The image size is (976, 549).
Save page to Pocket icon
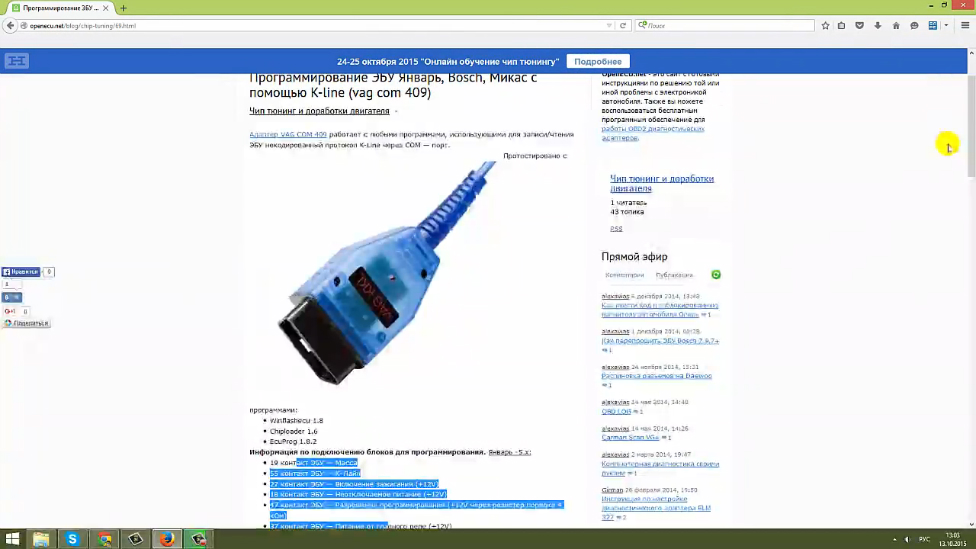pos(860,26)
